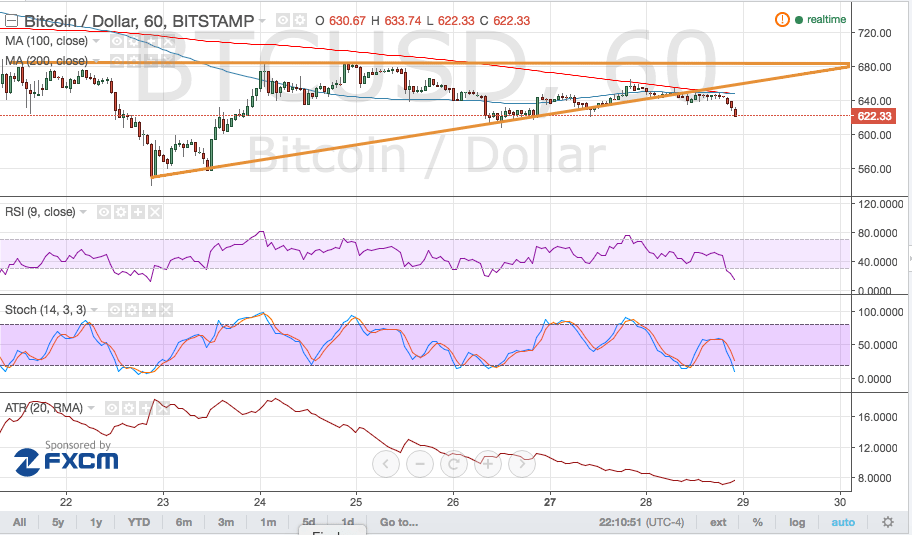
Task: Click the Go to... button
Action: (x=399, y=523)
